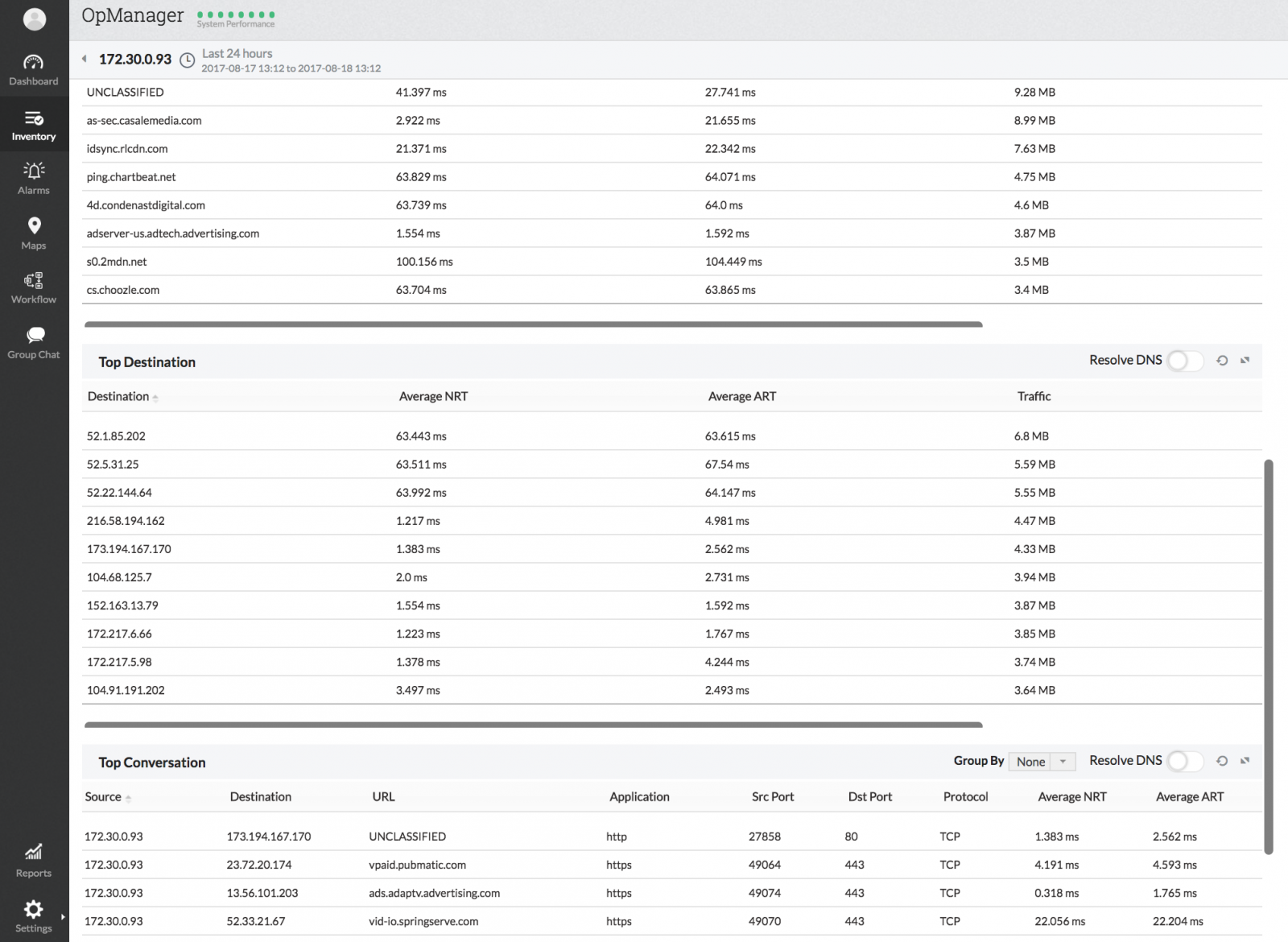
Task: Open the Reports section
Action: point(34,861)
